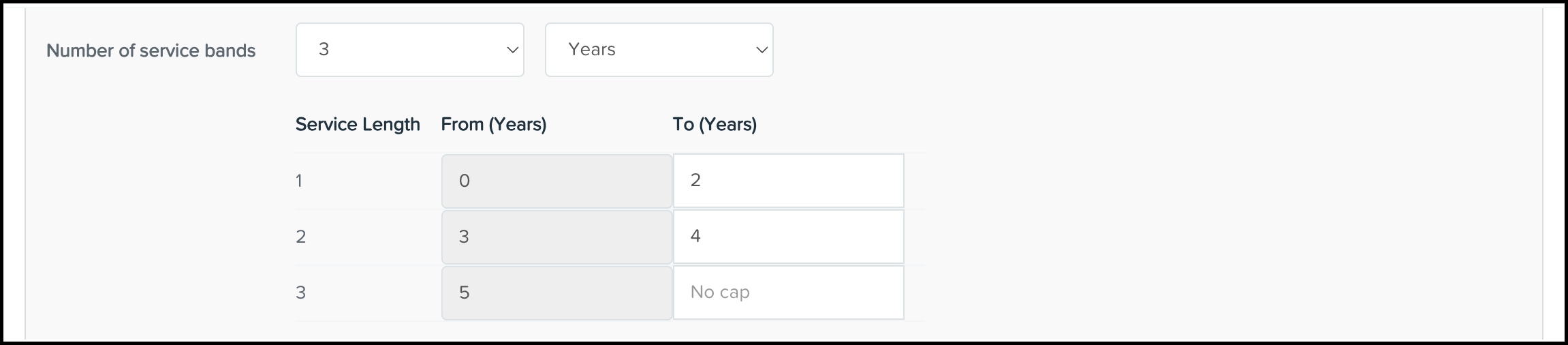The height and width of the screenshot is (345, 1568).
Task: Select service length row number 1
Action: pyautogui.click(x=299, y=181)
